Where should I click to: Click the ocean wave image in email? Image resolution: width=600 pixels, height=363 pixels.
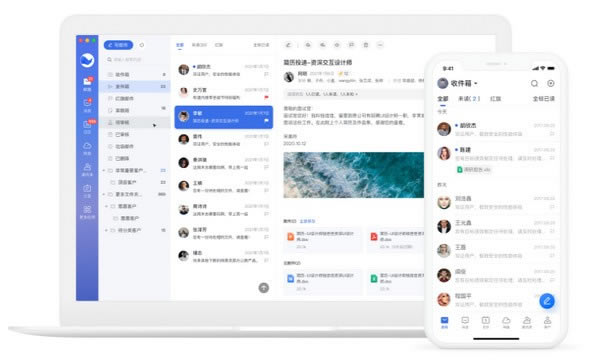[354, 175]
